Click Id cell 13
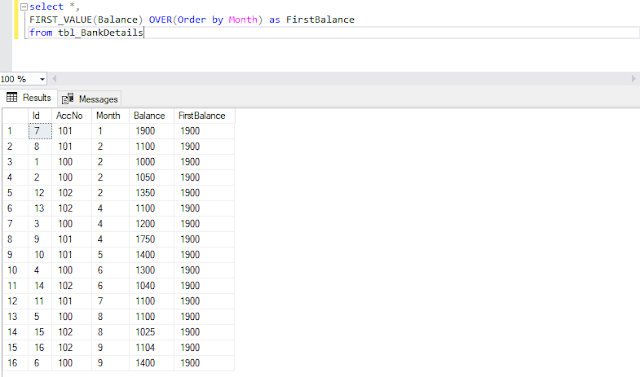640x377 pixels. tap(40, 208)
